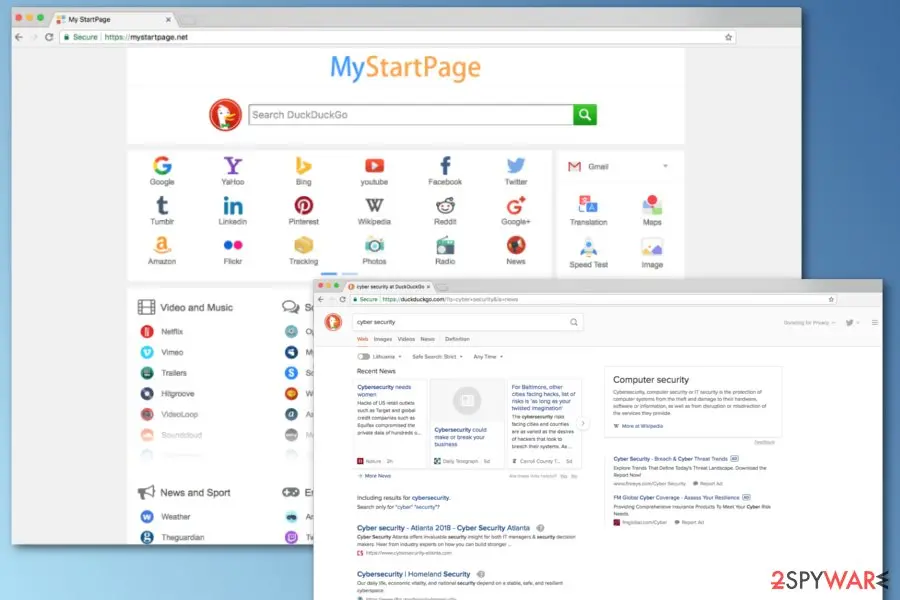The image size is (900, 600).
Task: Click the DuckDuckGo logo on the results page
Action: pos(333,322)
